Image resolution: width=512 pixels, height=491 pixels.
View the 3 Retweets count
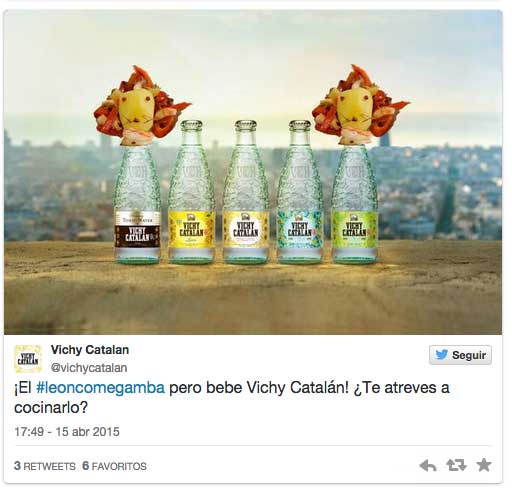[x=45, y=466]
